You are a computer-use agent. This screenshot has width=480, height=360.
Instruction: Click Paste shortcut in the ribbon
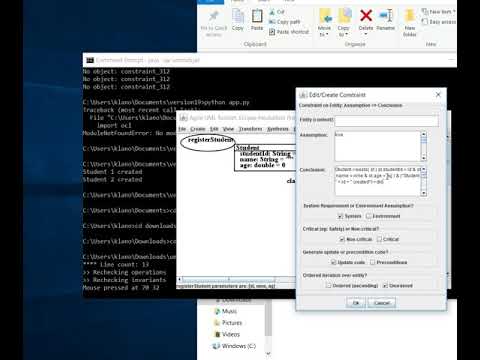[x=289, y=32]
